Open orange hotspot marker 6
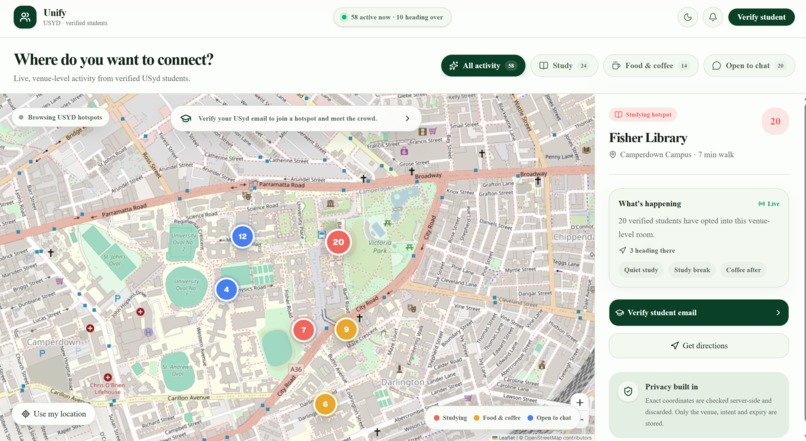The width and height of the screenshot is (806, 441). pos(325,404)
